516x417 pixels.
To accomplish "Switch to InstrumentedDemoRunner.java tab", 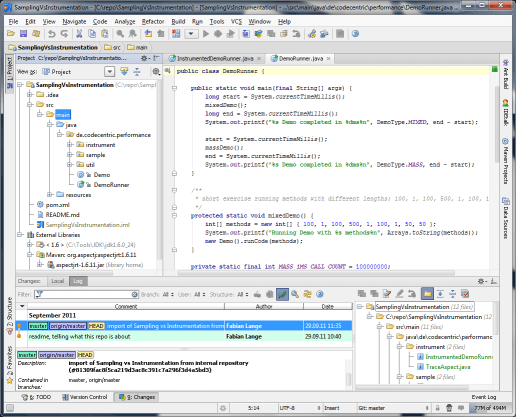I will click(x=215, y=58).
